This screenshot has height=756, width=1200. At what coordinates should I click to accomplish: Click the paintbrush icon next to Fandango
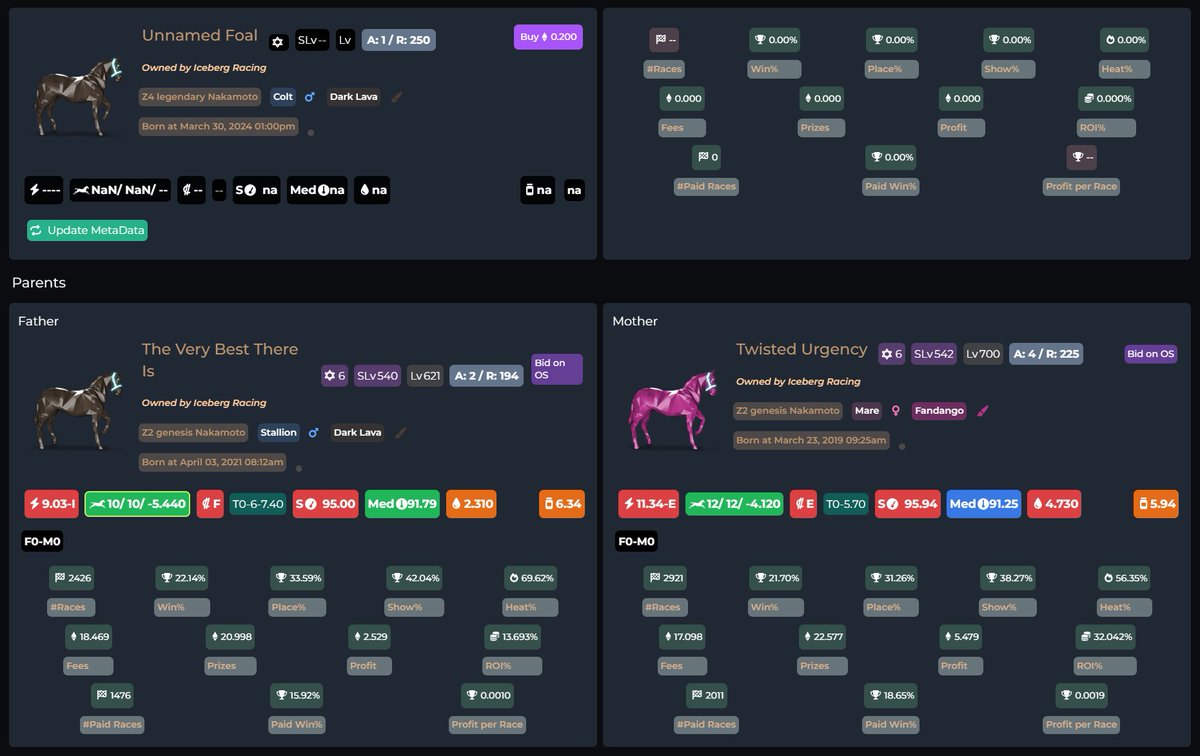point(983,411)
